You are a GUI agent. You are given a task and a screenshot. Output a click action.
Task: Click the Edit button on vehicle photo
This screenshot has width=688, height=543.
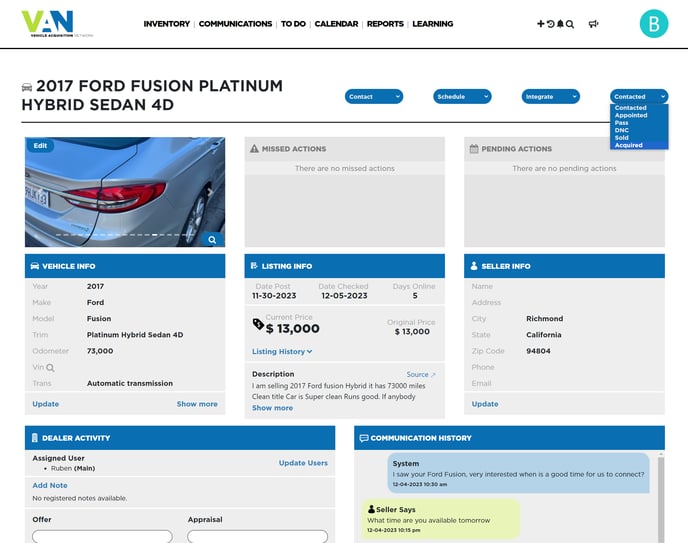tap(40, 146)
